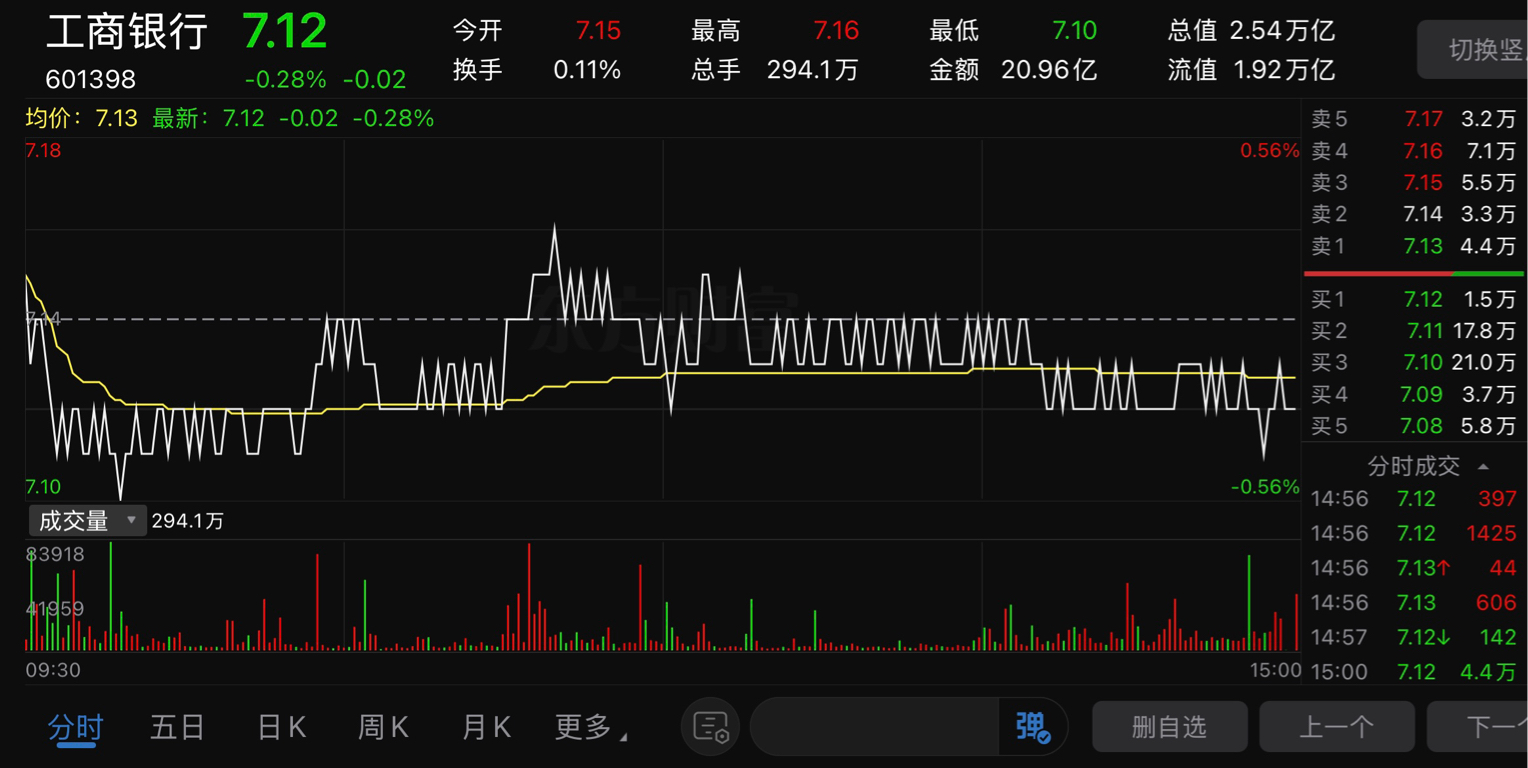
Task: Collapse the 分时成交 panel arrow
Action: tap(1483, 467)
